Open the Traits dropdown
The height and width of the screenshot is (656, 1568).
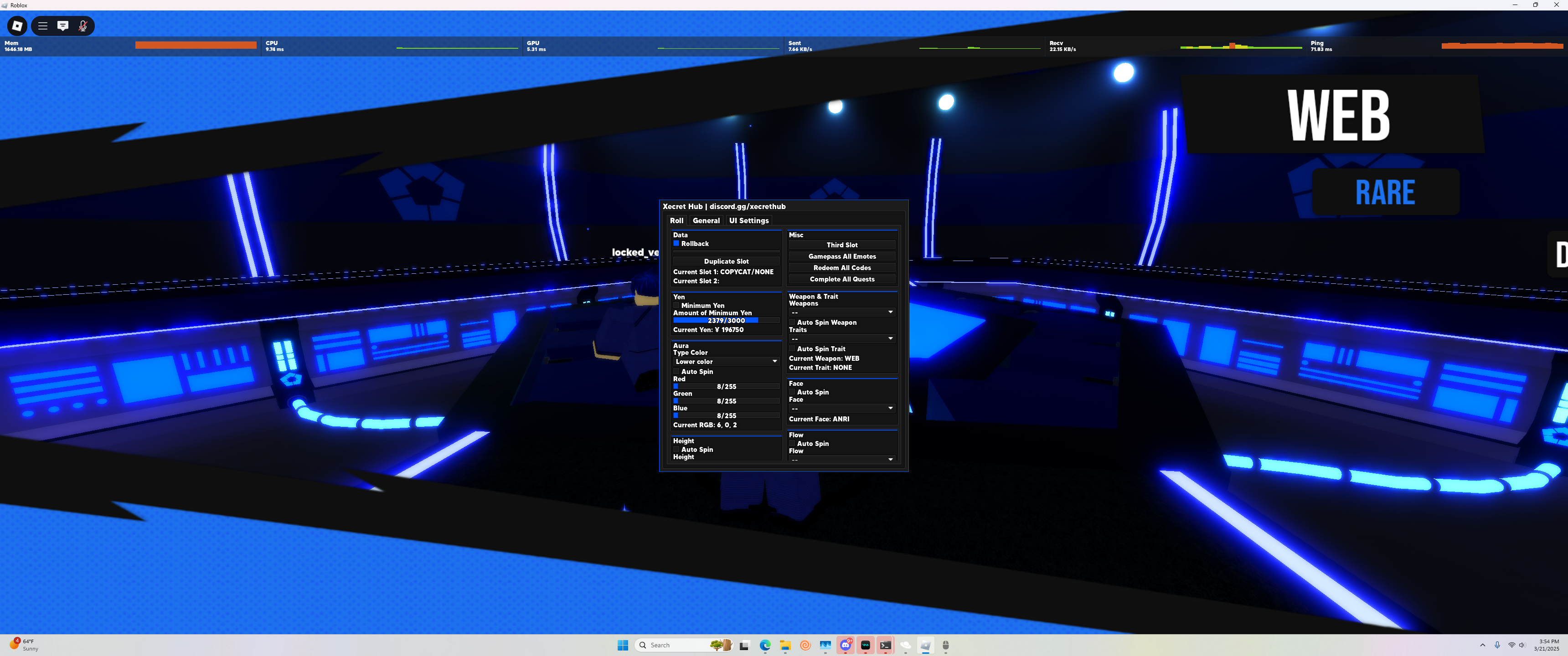tap(842, 338)
